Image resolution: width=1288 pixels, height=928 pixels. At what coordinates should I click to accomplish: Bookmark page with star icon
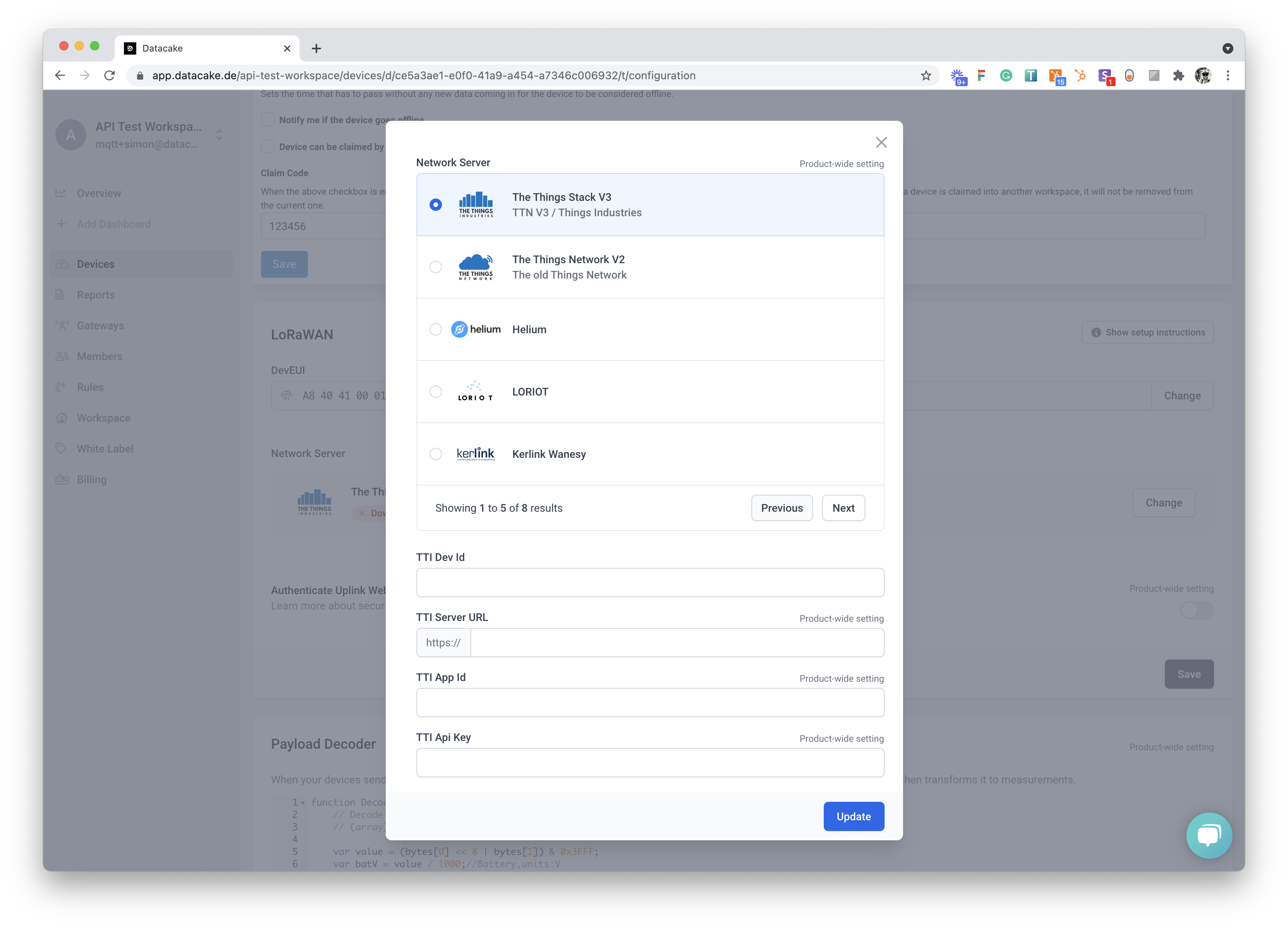[926, 75]
